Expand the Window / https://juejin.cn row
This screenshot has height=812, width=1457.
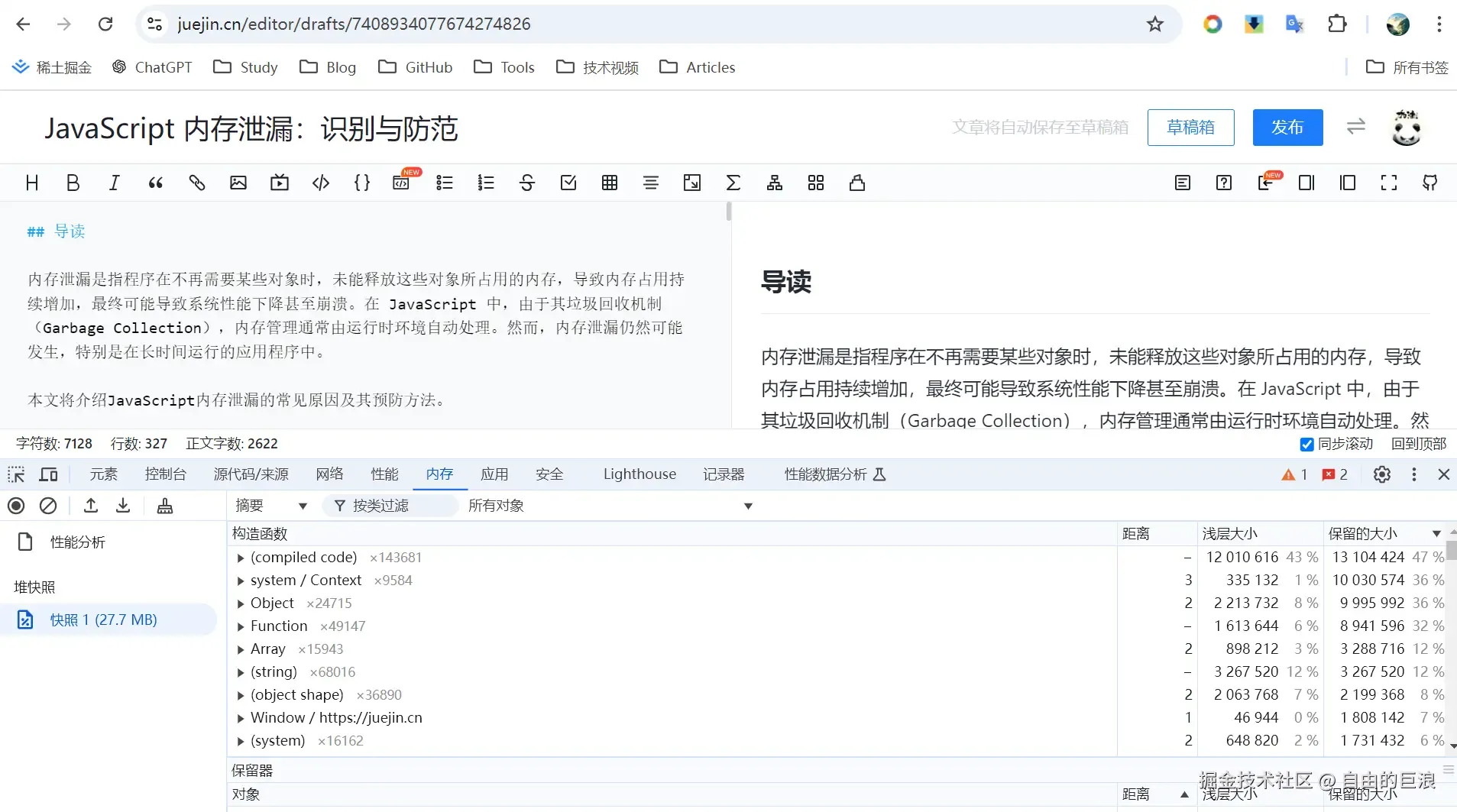[x=241, y=718]
